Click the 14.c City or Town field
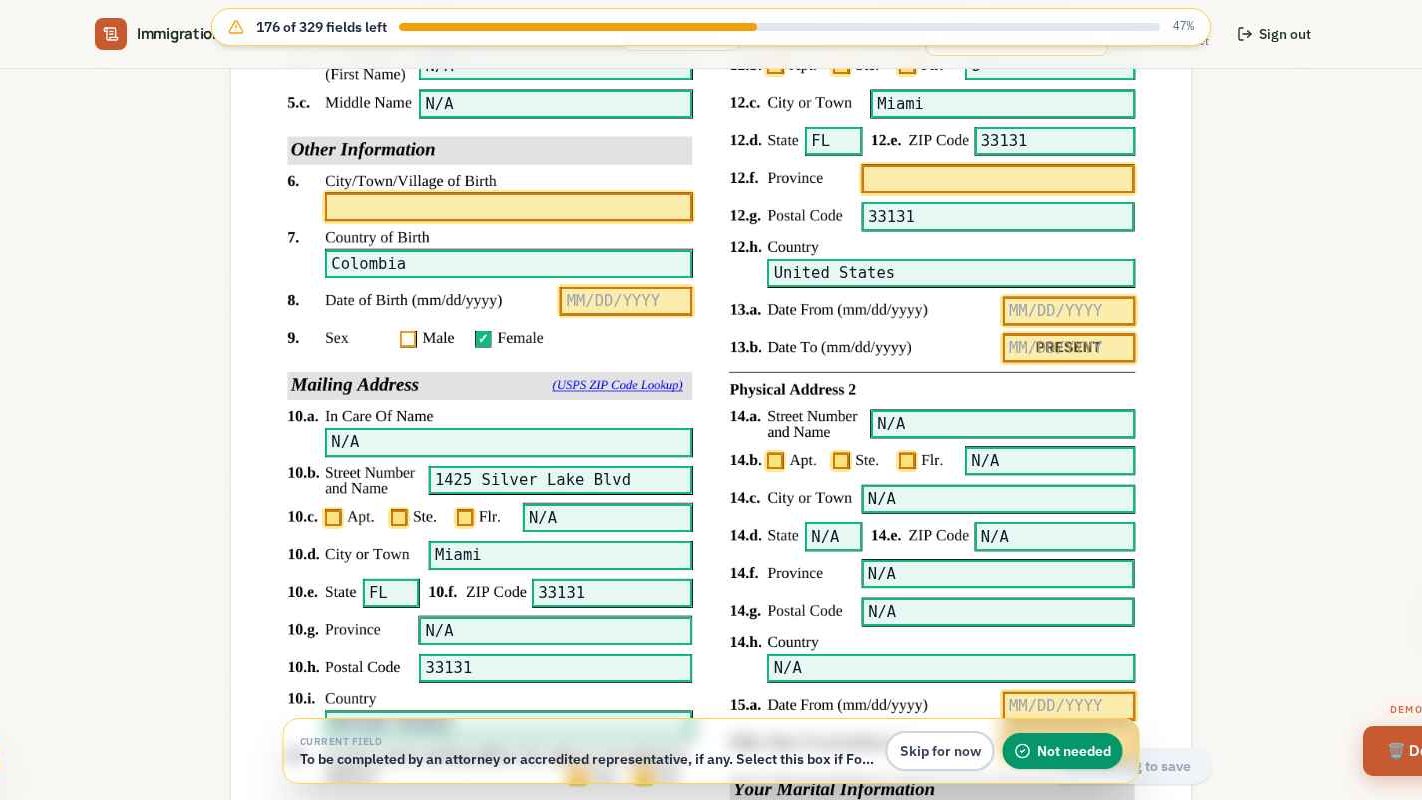 (x=998, y=499)
